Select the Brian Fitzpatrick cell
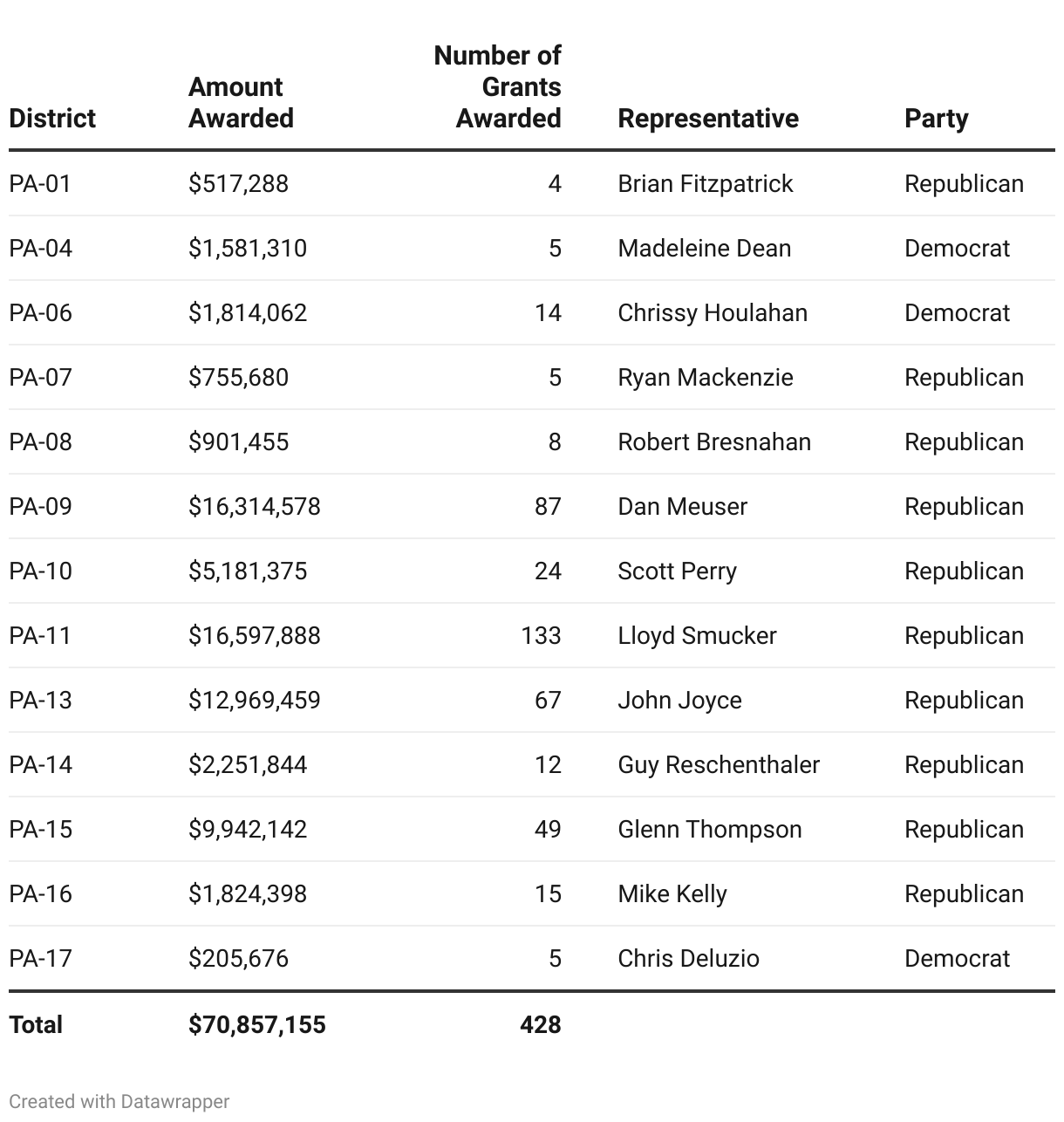The height and width of the screenshot is (1122, 1064). [x=705, y=184]
